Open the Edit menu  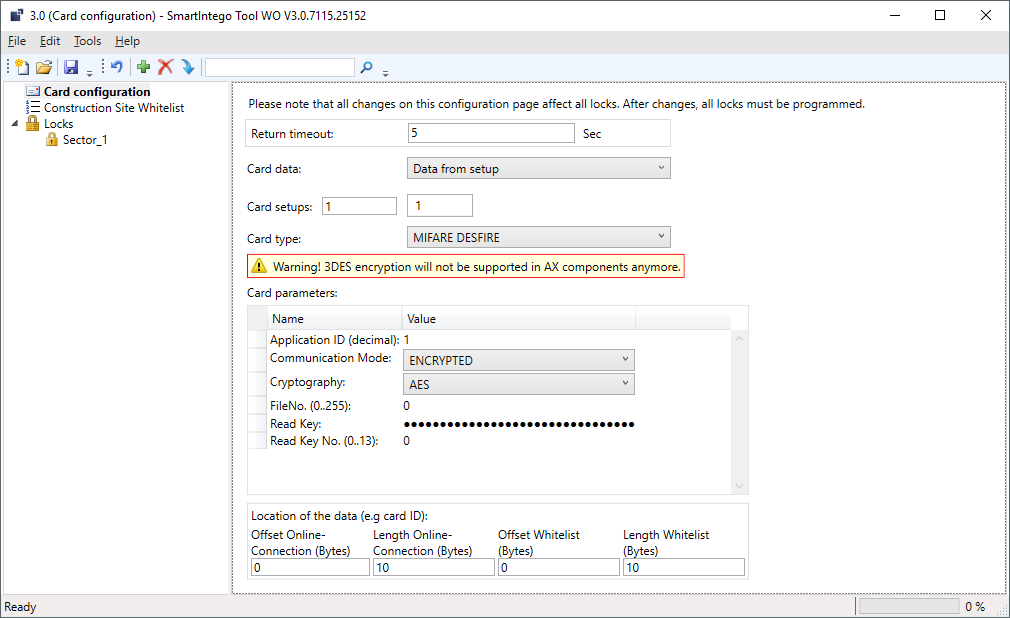pyautogui.click(x=50, y=41)
